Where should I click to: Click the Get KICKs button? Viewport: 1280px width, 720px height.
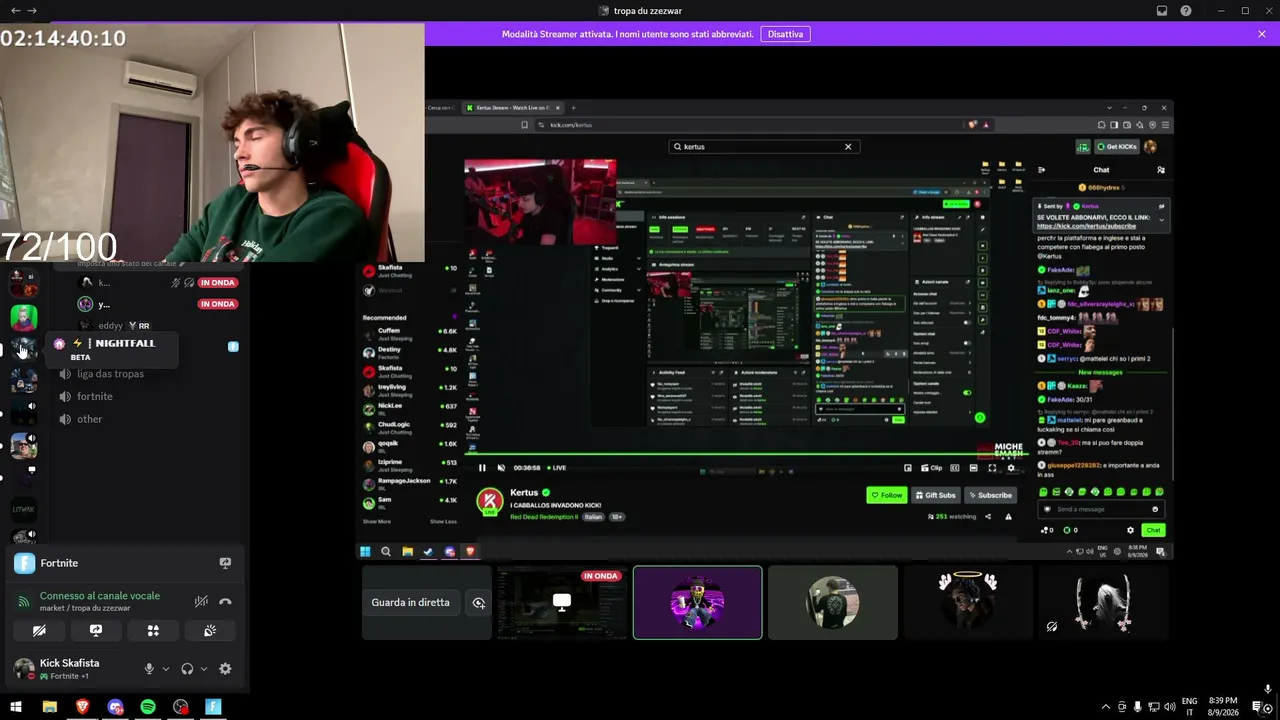[1117, 147]
